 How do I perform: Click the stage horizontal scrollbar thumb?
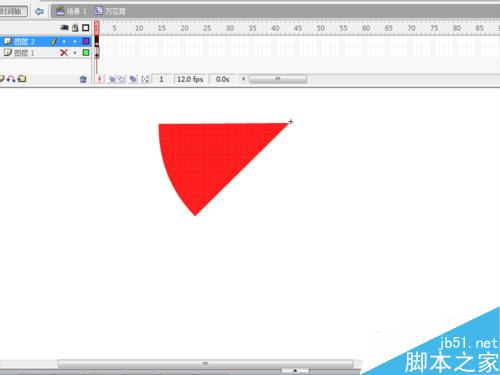206,364
